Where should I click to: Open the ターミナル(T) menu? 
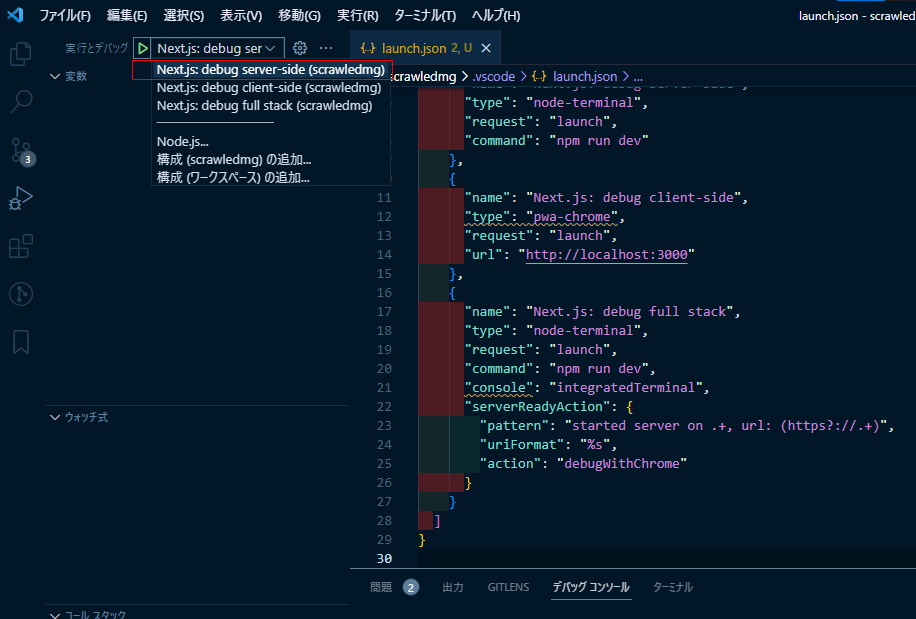click(425, 16)
